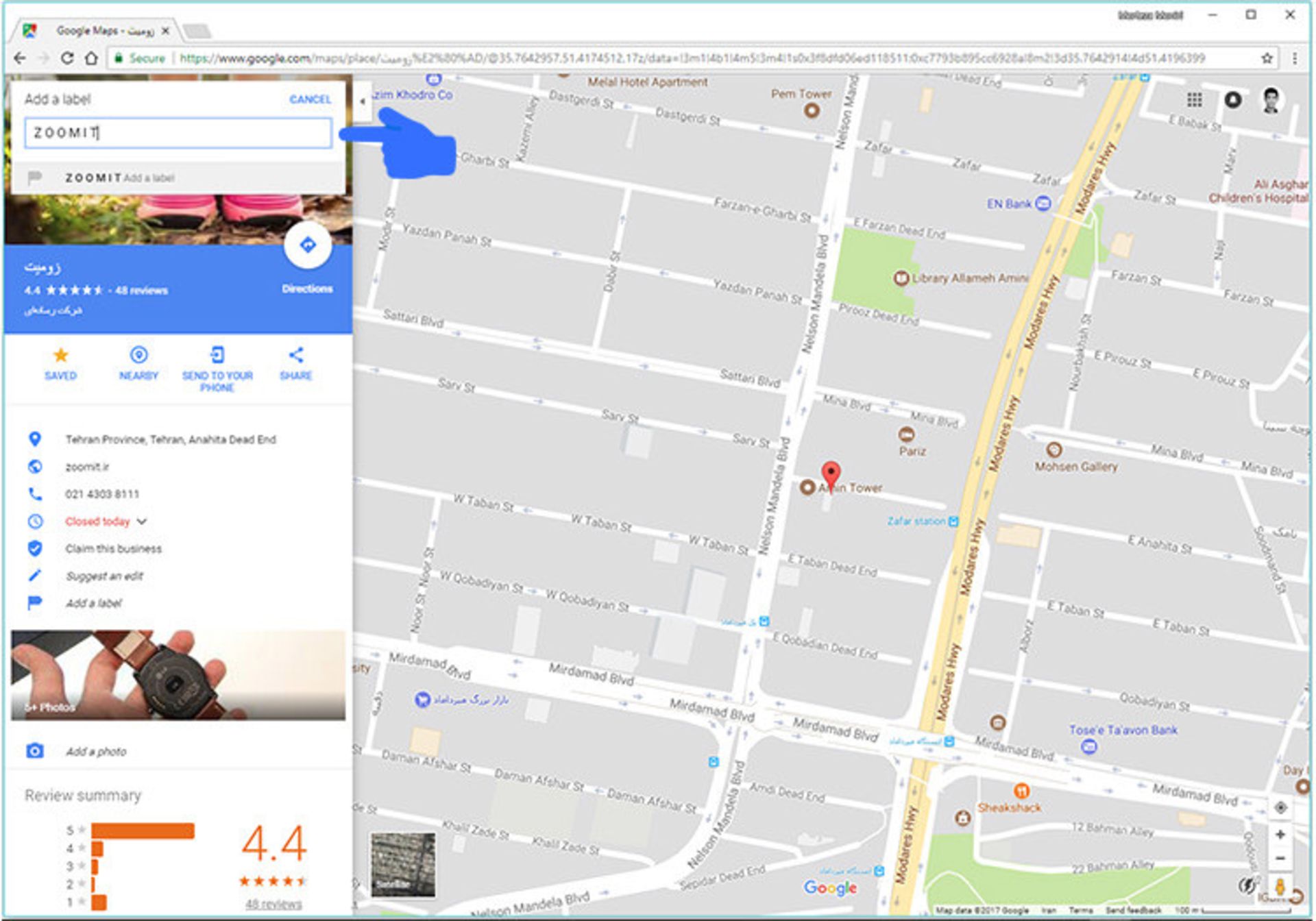This screenshot has height=921, width=1316.
Task: Click address Tehran Province, Anahita Dead End
Action: point(171,439)
